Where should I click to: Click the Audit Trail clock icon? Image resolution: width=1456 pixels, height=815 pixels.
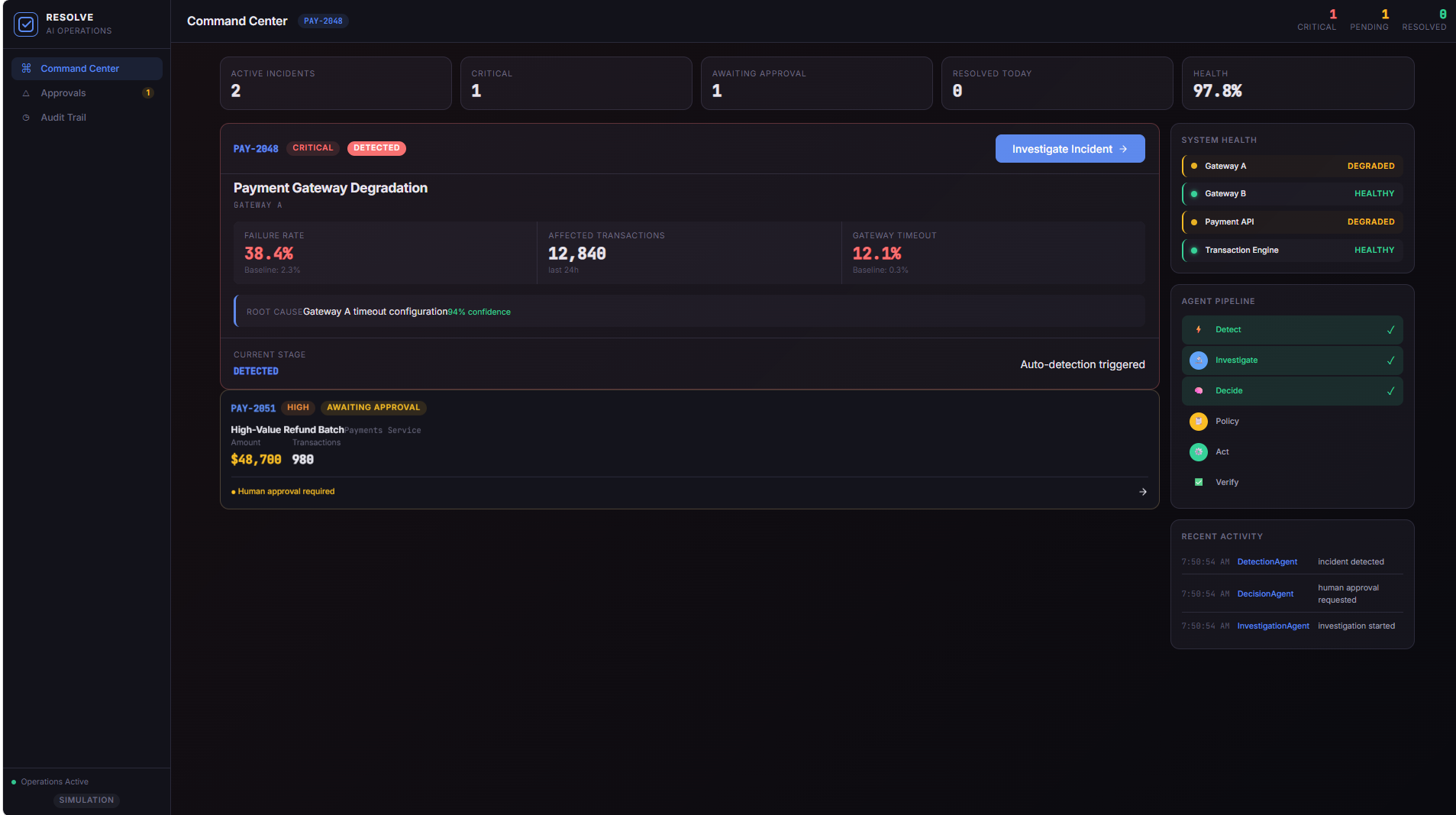pos(26,118)
